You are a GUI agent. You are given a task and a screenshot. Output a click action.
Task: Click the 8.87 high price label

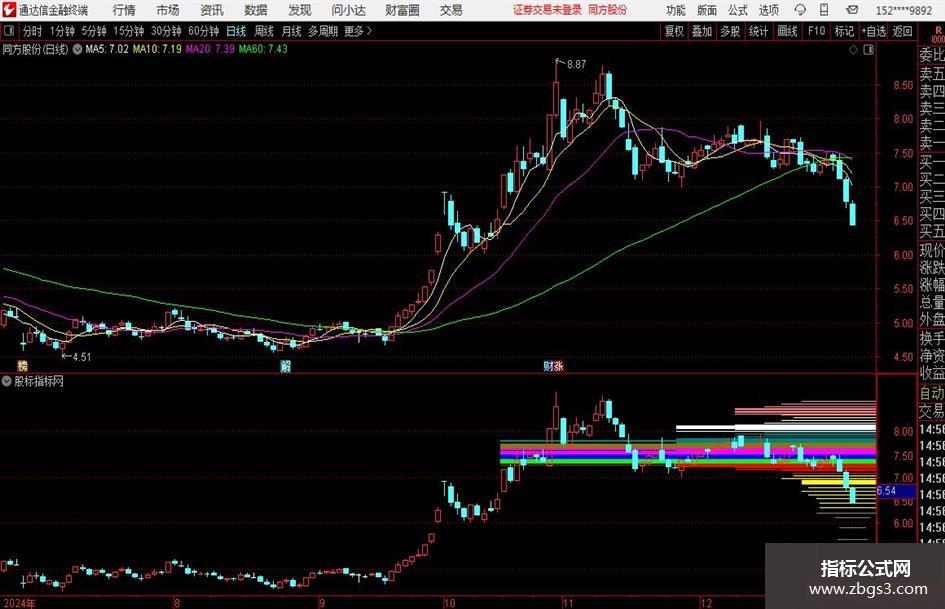(x=576, y=64)
